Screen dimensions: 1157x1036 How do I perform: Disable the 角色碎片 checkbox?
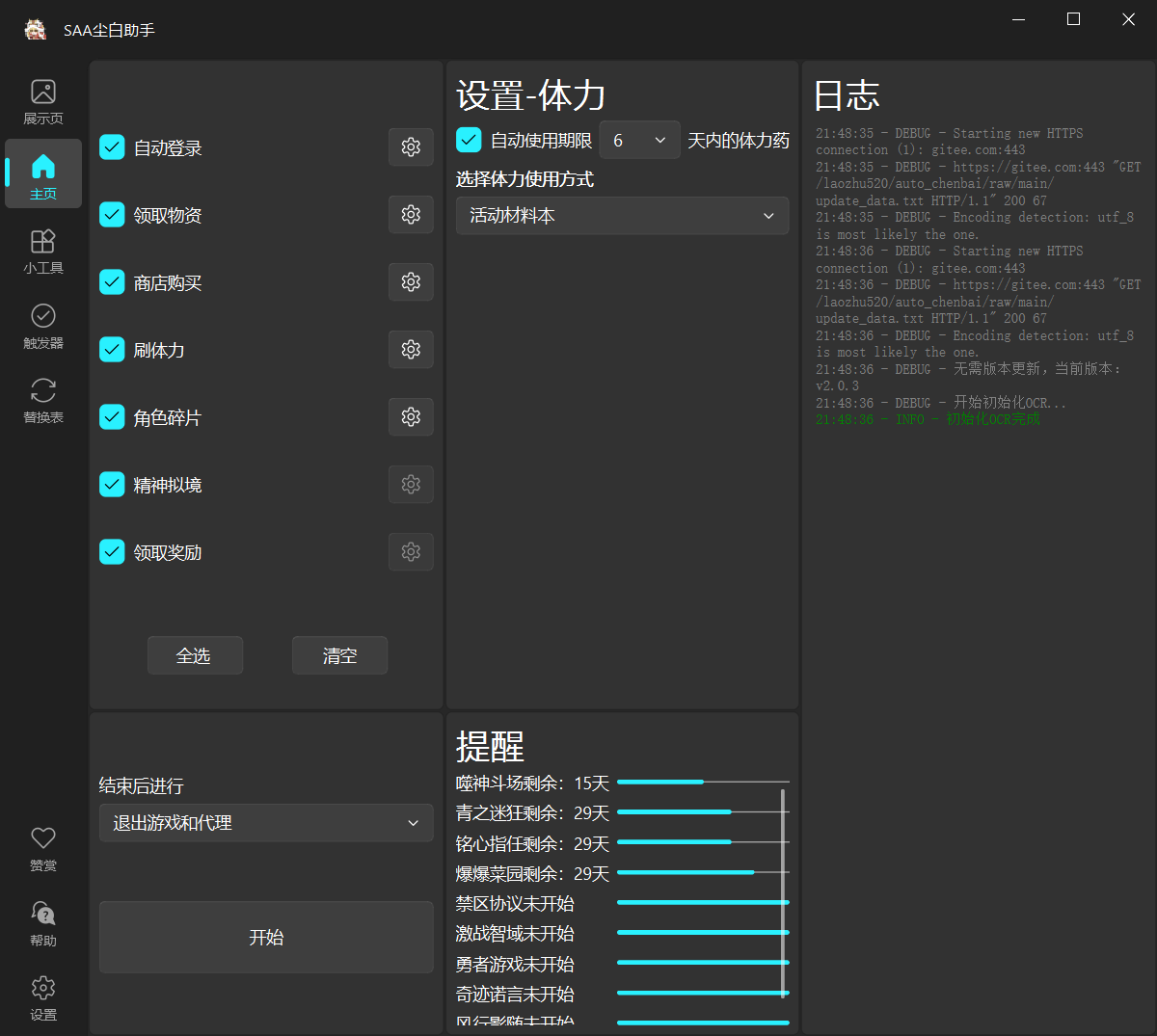tap(112, 417)
